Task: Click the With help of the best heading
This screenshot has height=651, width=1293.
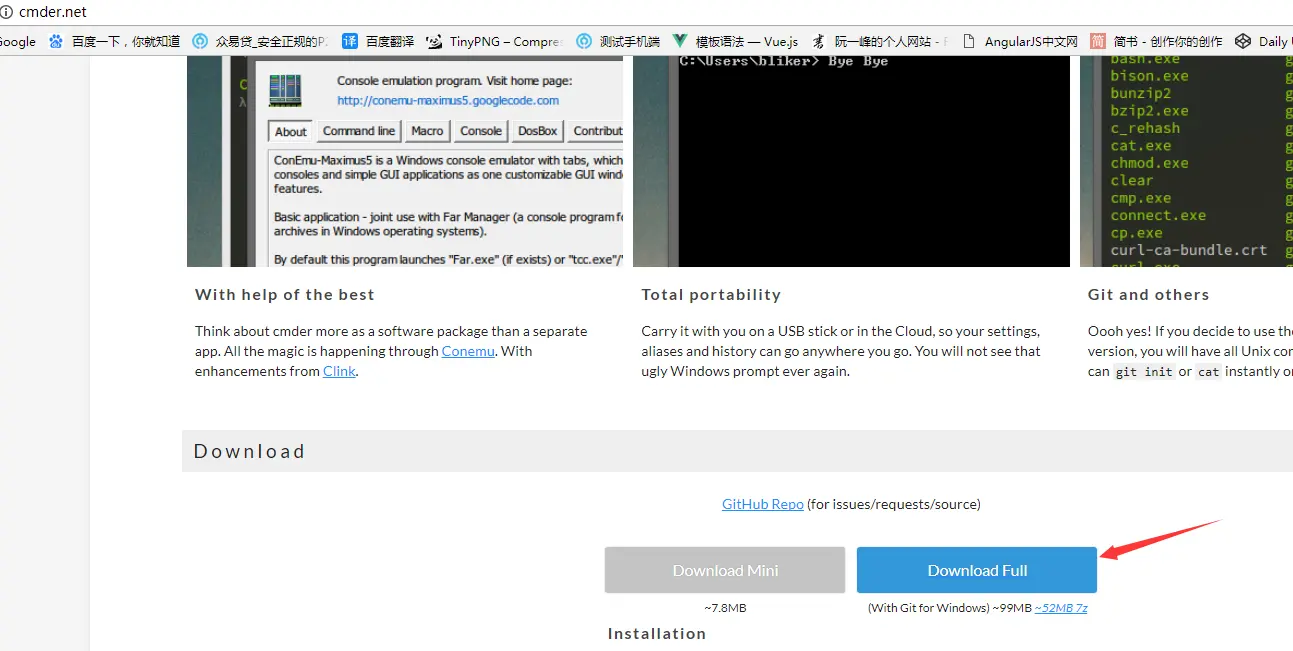Action: pos(285,294)
